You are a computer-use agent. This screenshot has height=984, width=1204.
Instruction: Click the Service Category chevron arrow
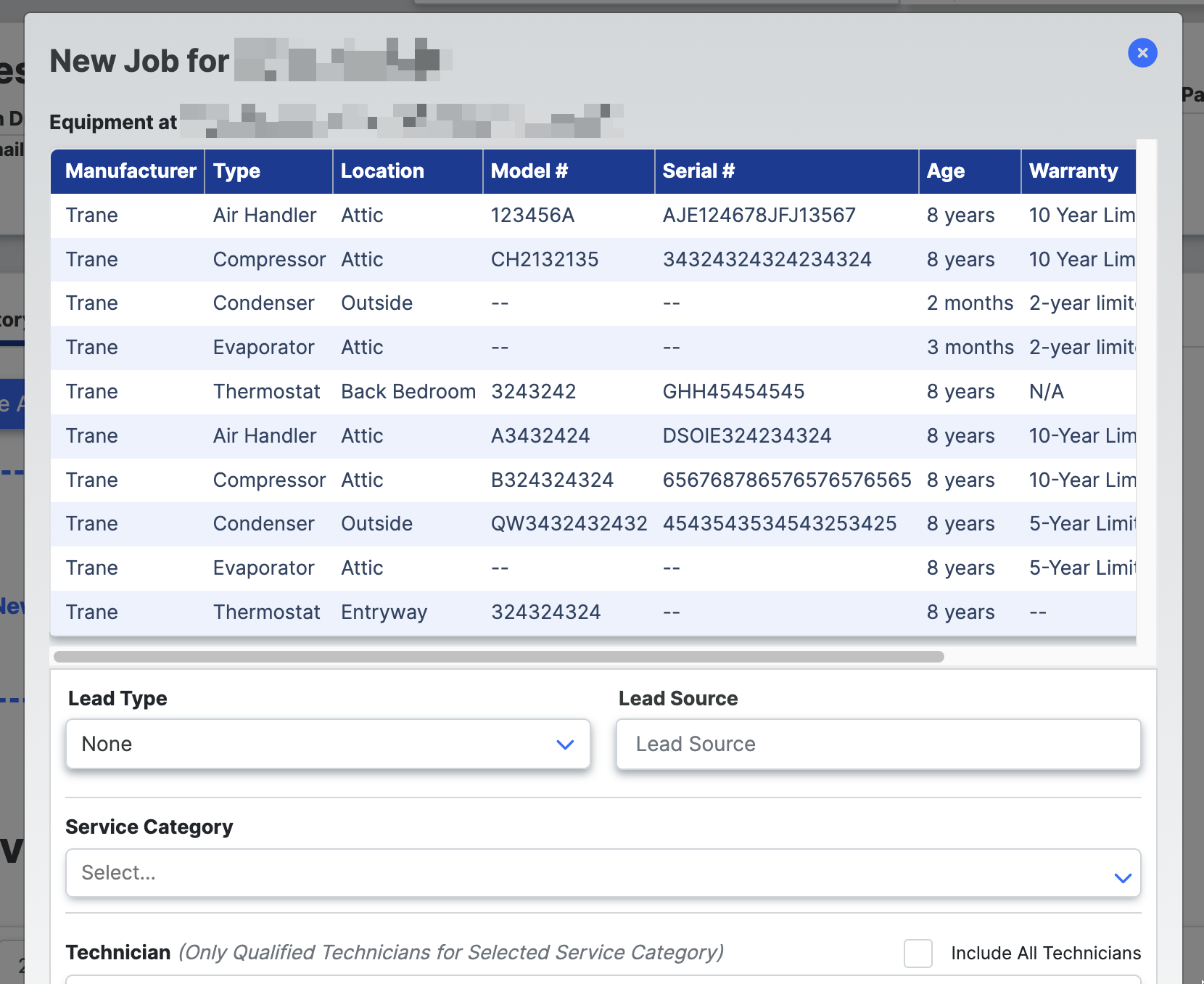click(x=1123, y=878)
